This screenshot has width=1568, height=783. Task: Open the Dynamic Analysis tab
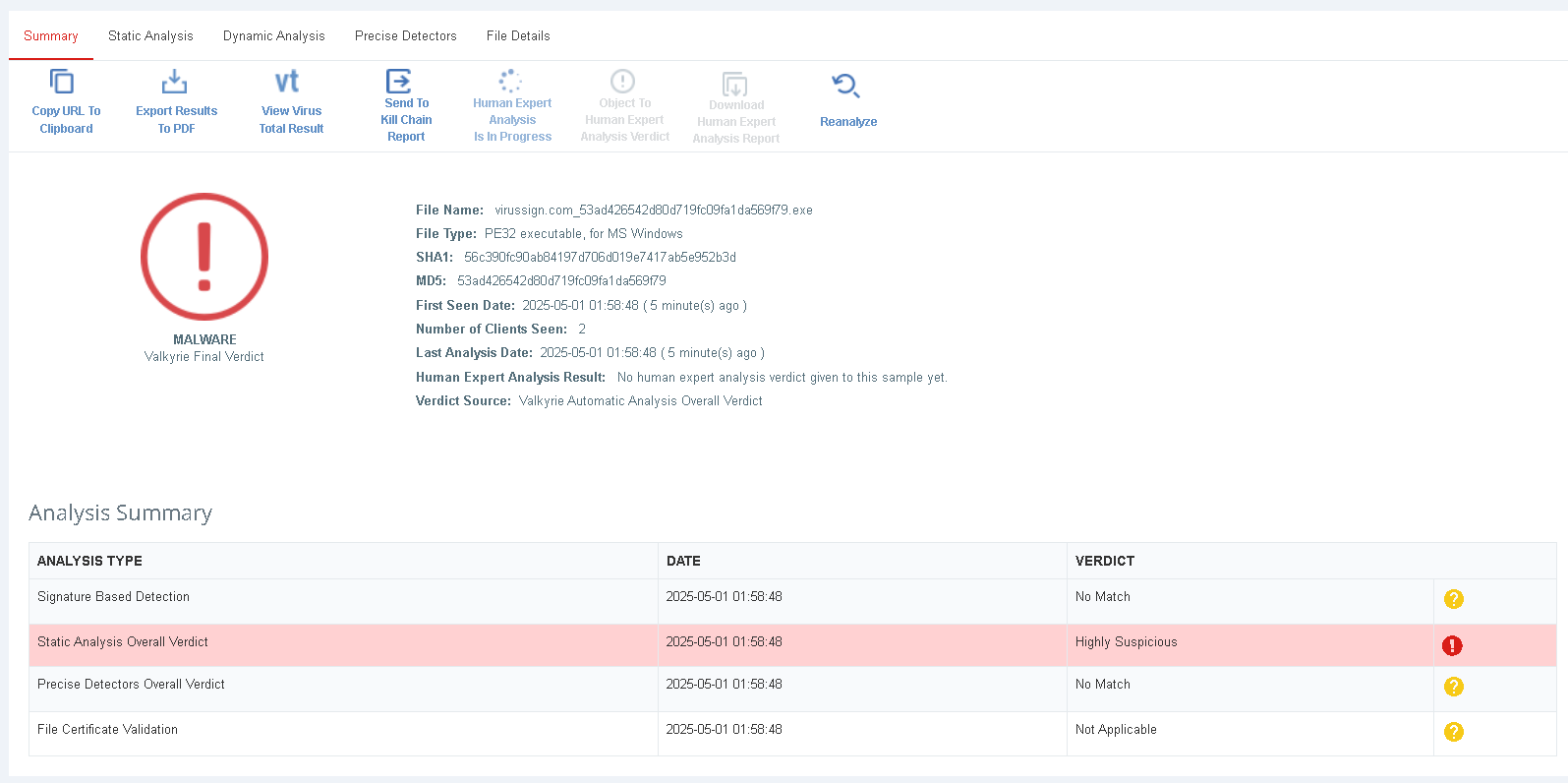tap(274, 36)
